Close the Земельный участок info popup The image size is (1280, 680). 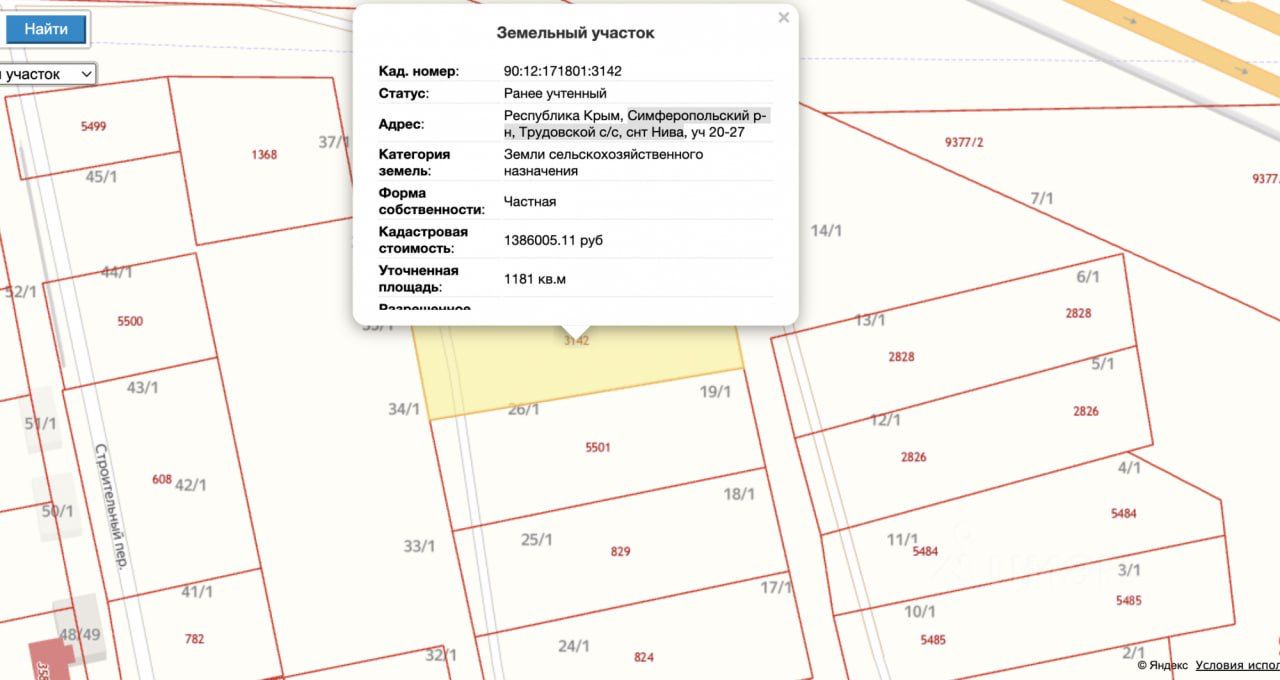784,17
